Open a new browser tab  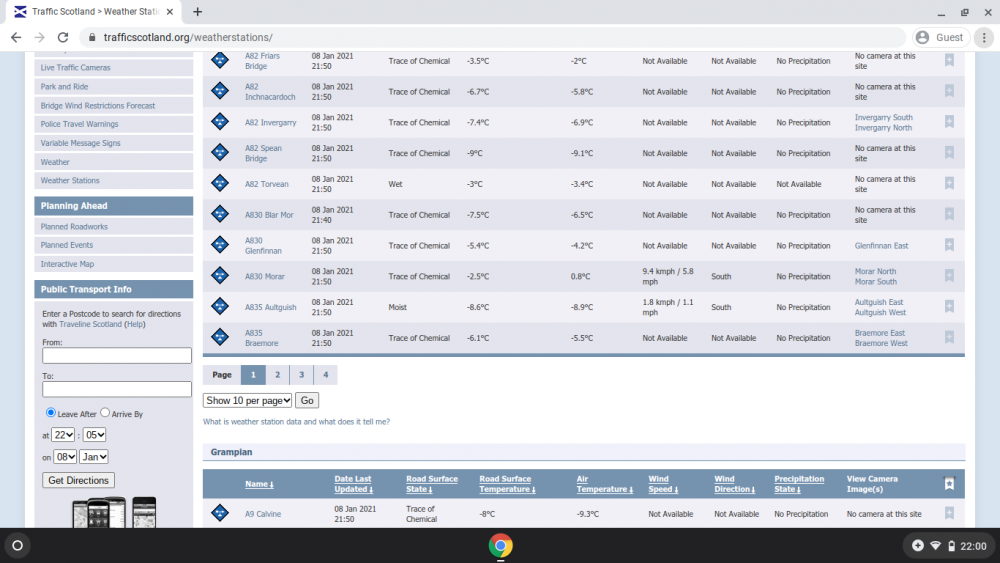tap(198, 11)
